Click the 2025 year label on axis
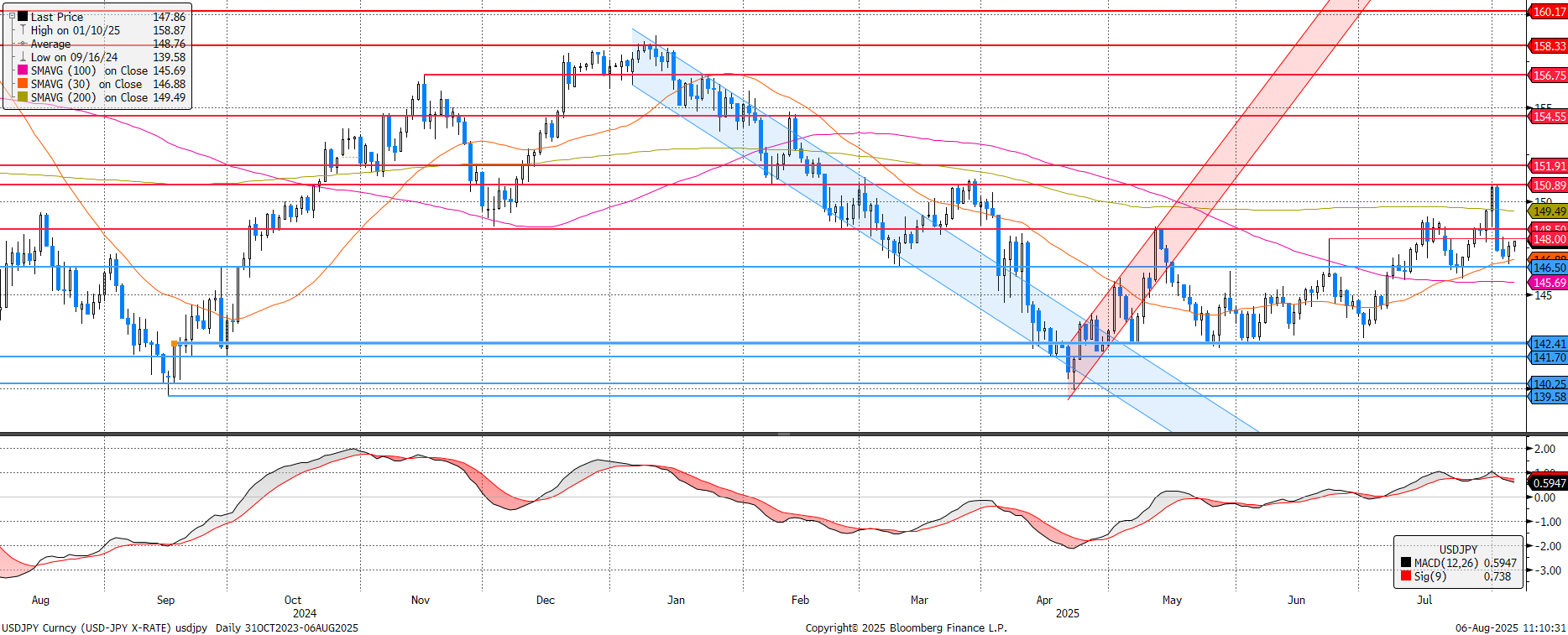 click(x=1068, y=614)
